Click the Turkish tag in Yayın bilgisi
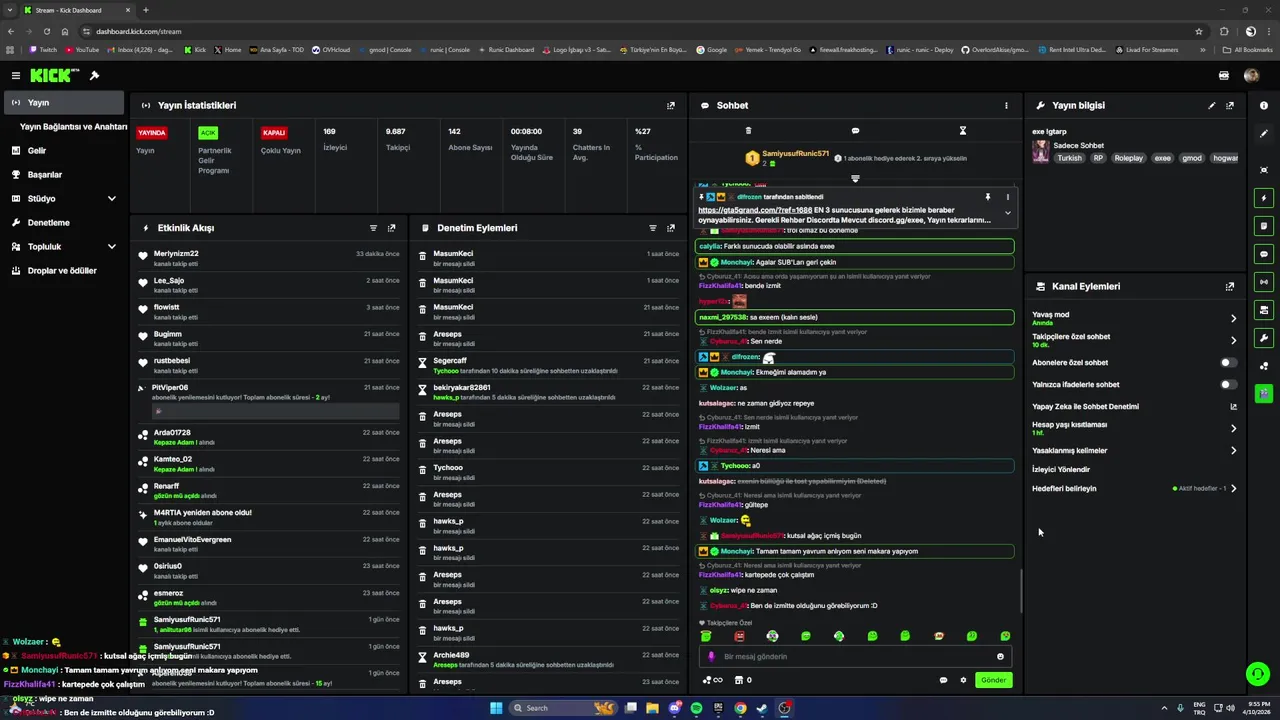This screenshot has height=720, width=1280. coord(1070,158)
